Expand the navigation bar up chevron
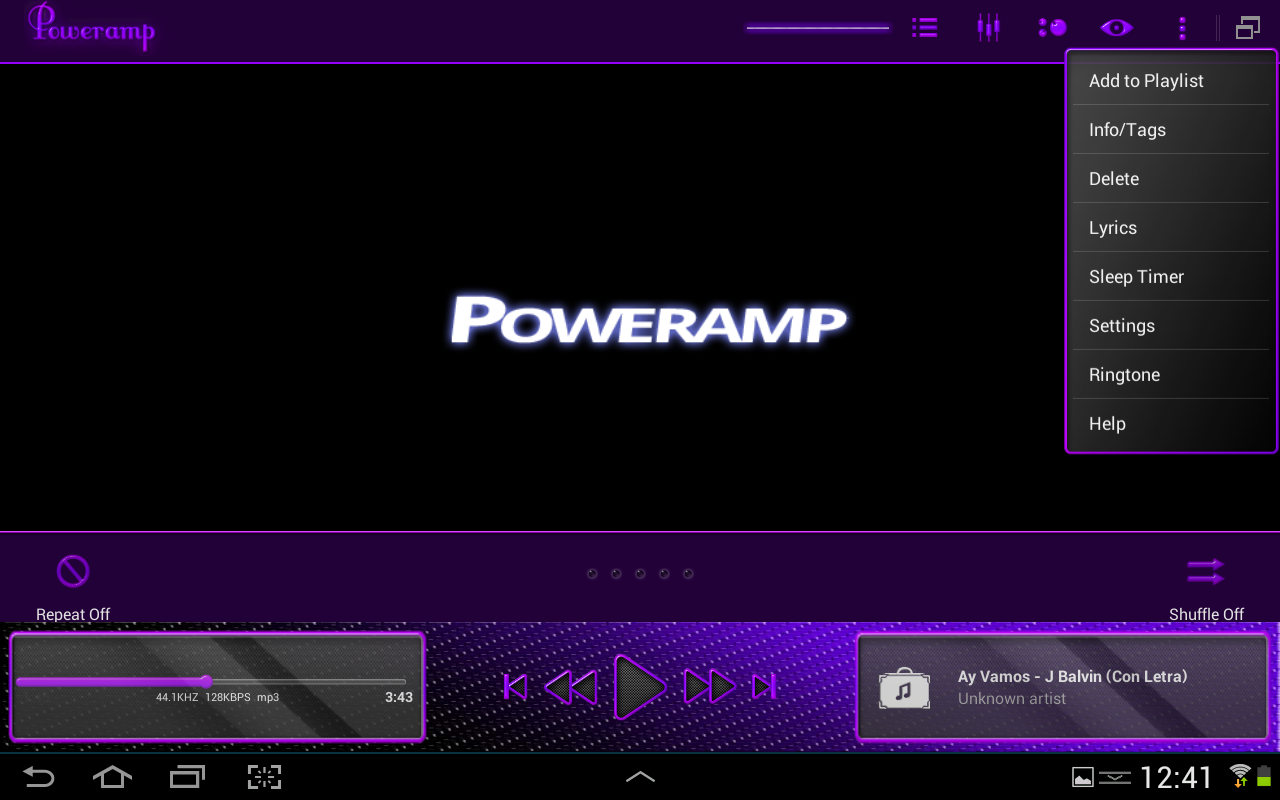This screenshot has height=800, width=1280. click(x=640, y=777)
